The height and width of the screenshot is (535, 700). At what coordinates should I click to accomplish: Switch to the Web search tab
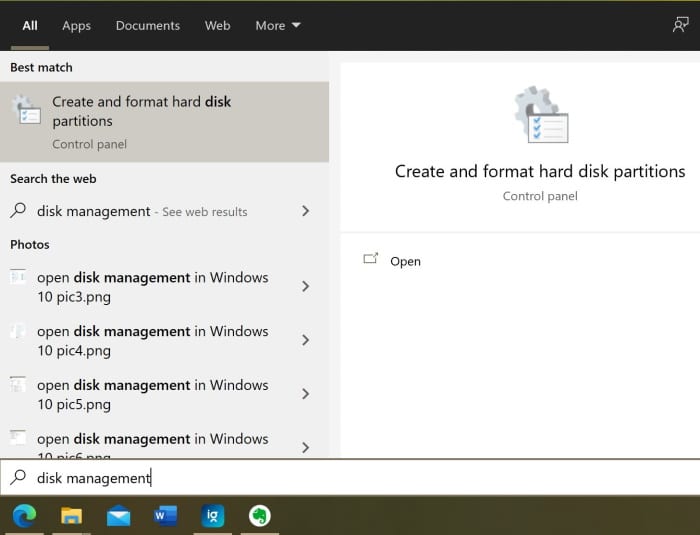point(217,25)
